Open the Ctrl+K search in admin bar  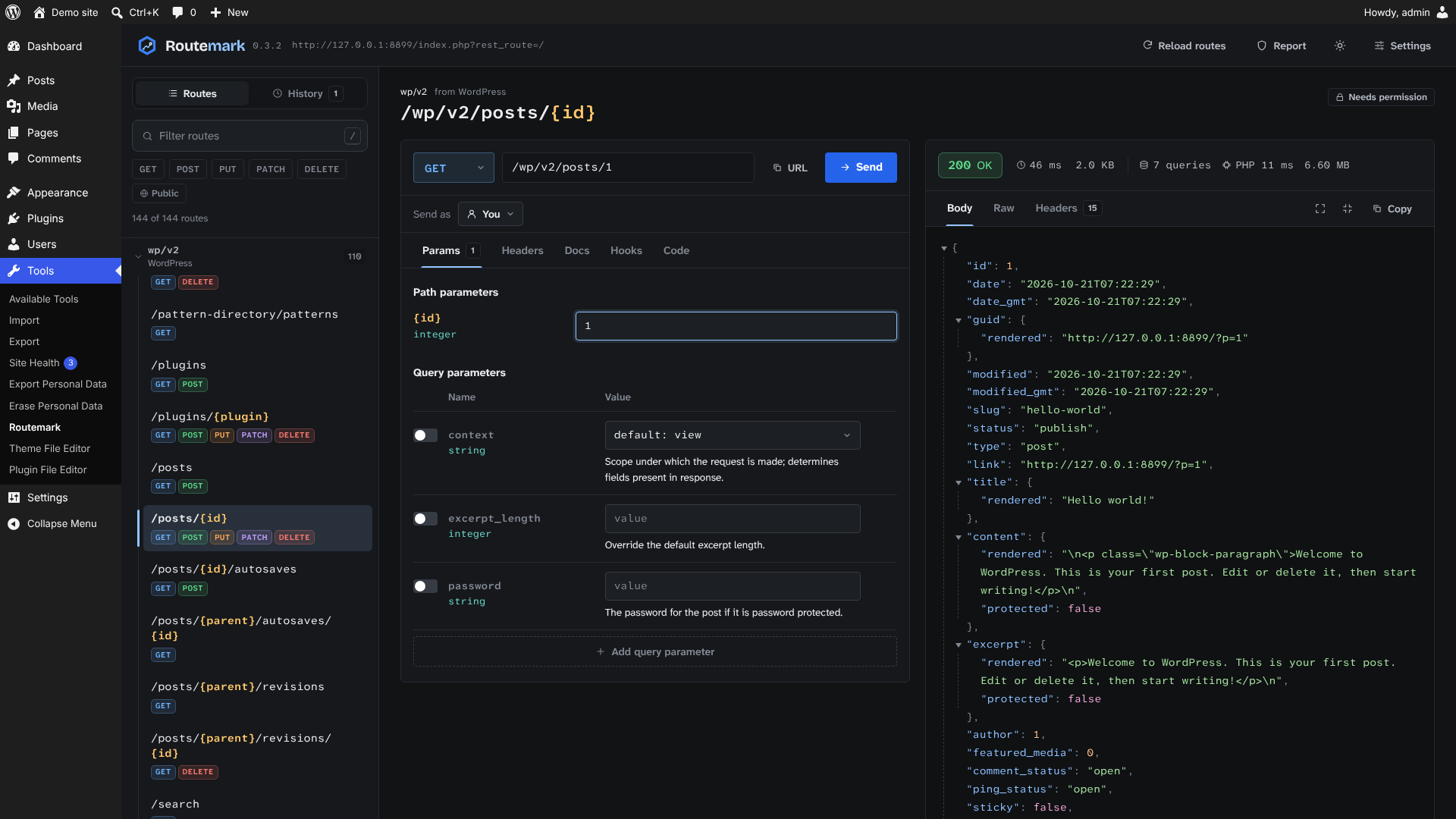135,12
